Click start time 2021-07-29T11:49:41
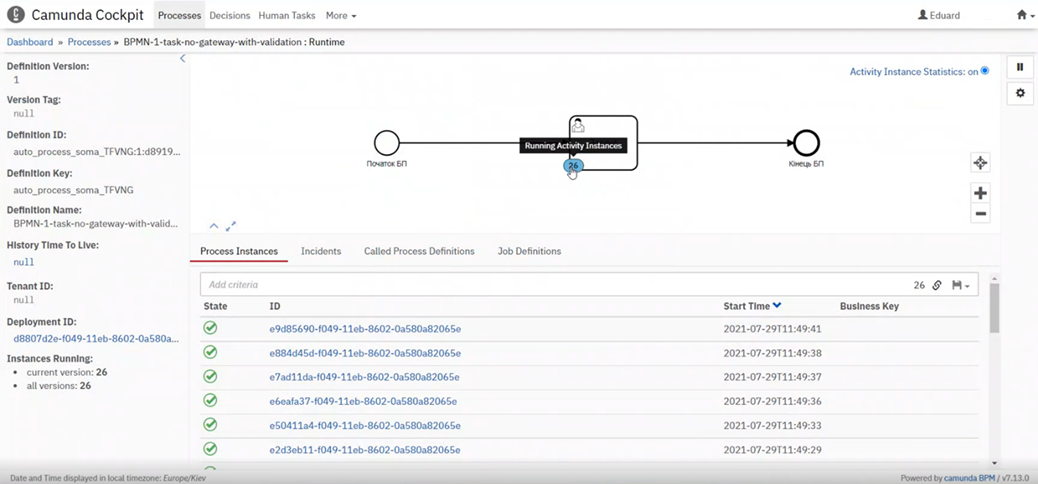This screenshot has width=1038, height=484. (773, 328)
